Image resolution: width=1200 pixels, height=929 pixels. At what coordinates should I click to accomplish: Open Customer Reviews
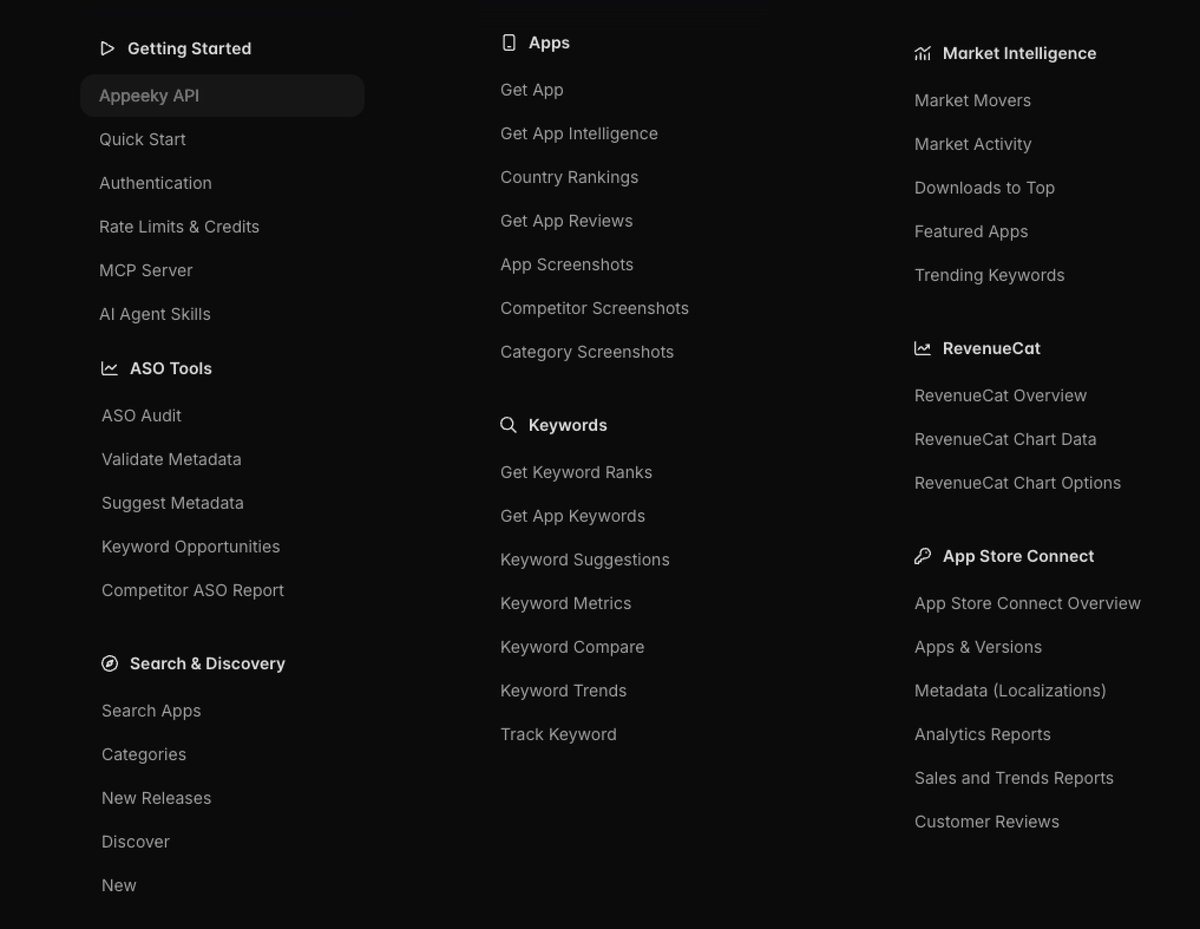click(986, 822)
